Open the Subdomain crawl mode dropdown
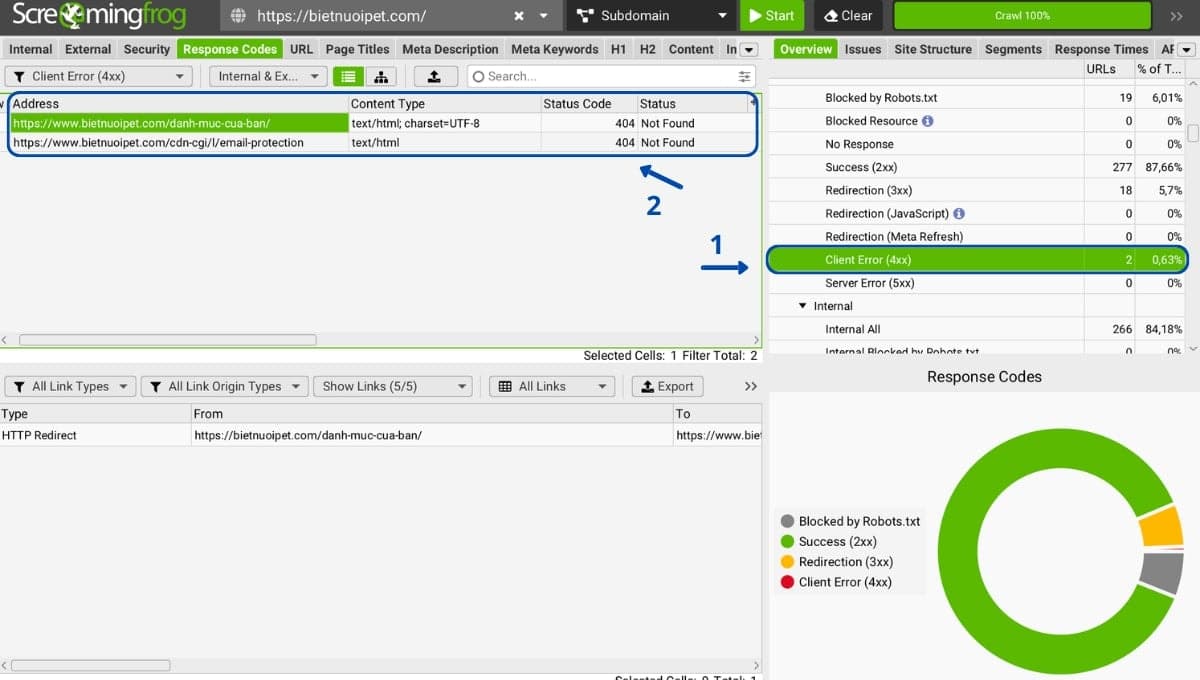Image resolution: width=1200 pixels, height=680 pixels. [652, 16]
